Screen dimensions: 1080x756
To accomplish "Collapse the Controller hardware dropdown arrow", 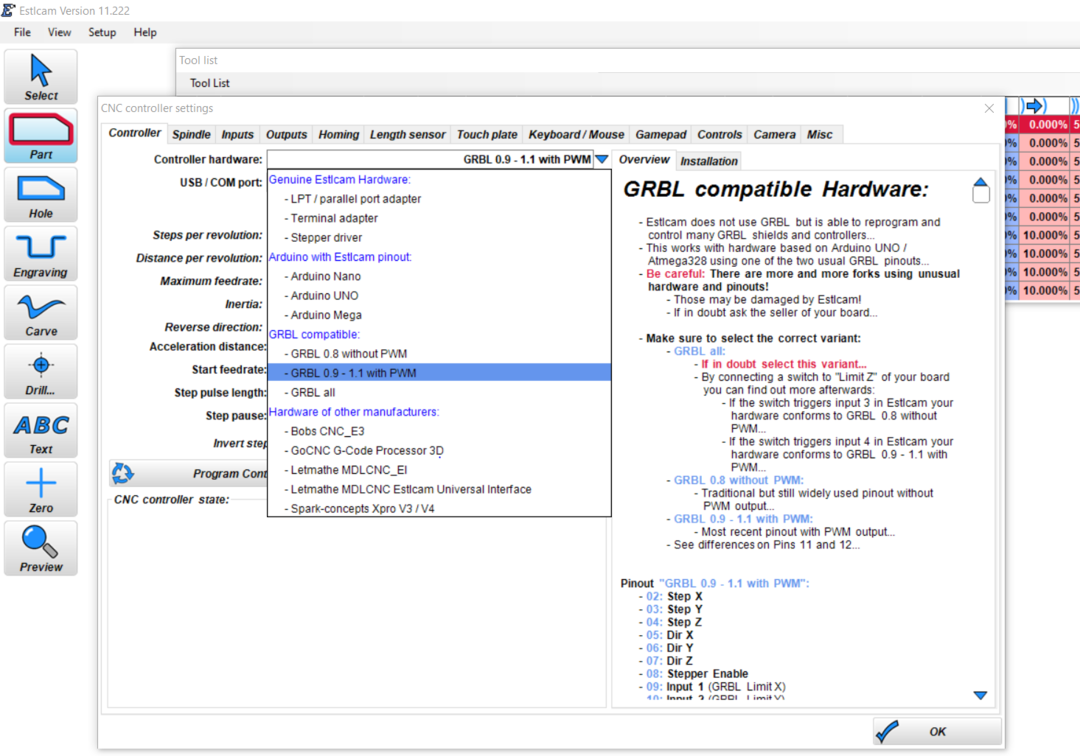I will point(601,160).
